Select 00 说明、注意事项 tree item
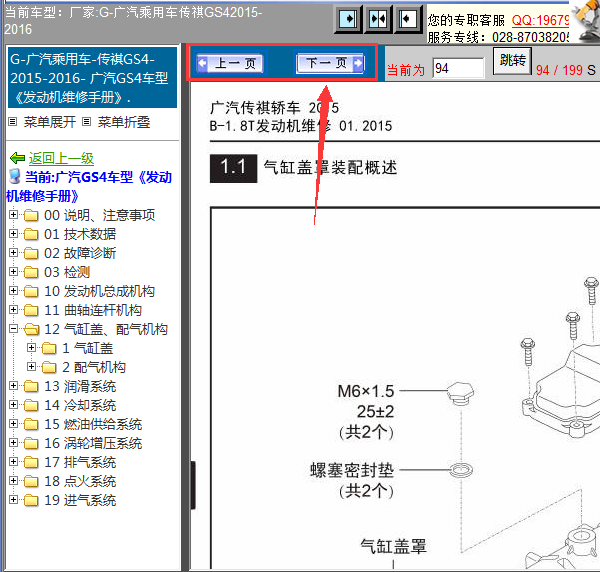The width and height of the screenshot is (600, 572). coord(99,215)
